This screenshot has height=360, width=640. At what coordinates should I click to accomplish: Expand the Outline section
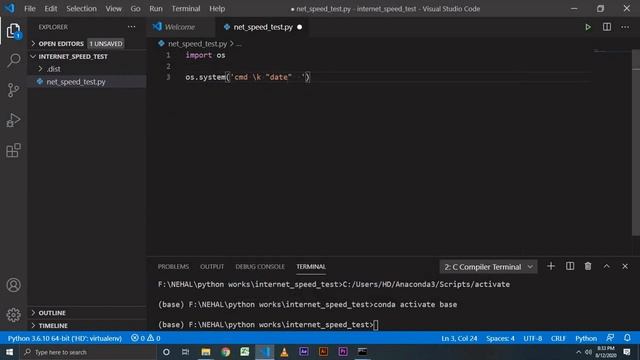[87, 313]
